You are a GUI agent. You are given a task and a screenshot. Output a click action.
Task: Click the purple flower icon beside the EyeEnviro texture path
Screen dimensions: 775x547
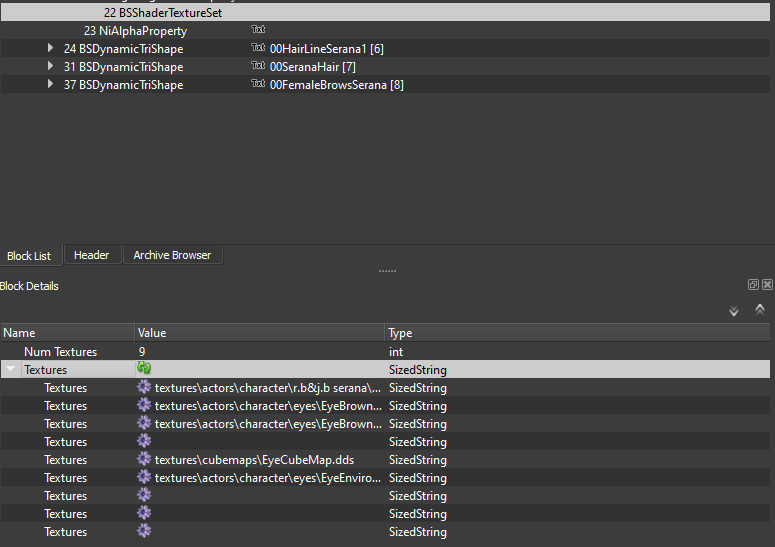[144, 476]
